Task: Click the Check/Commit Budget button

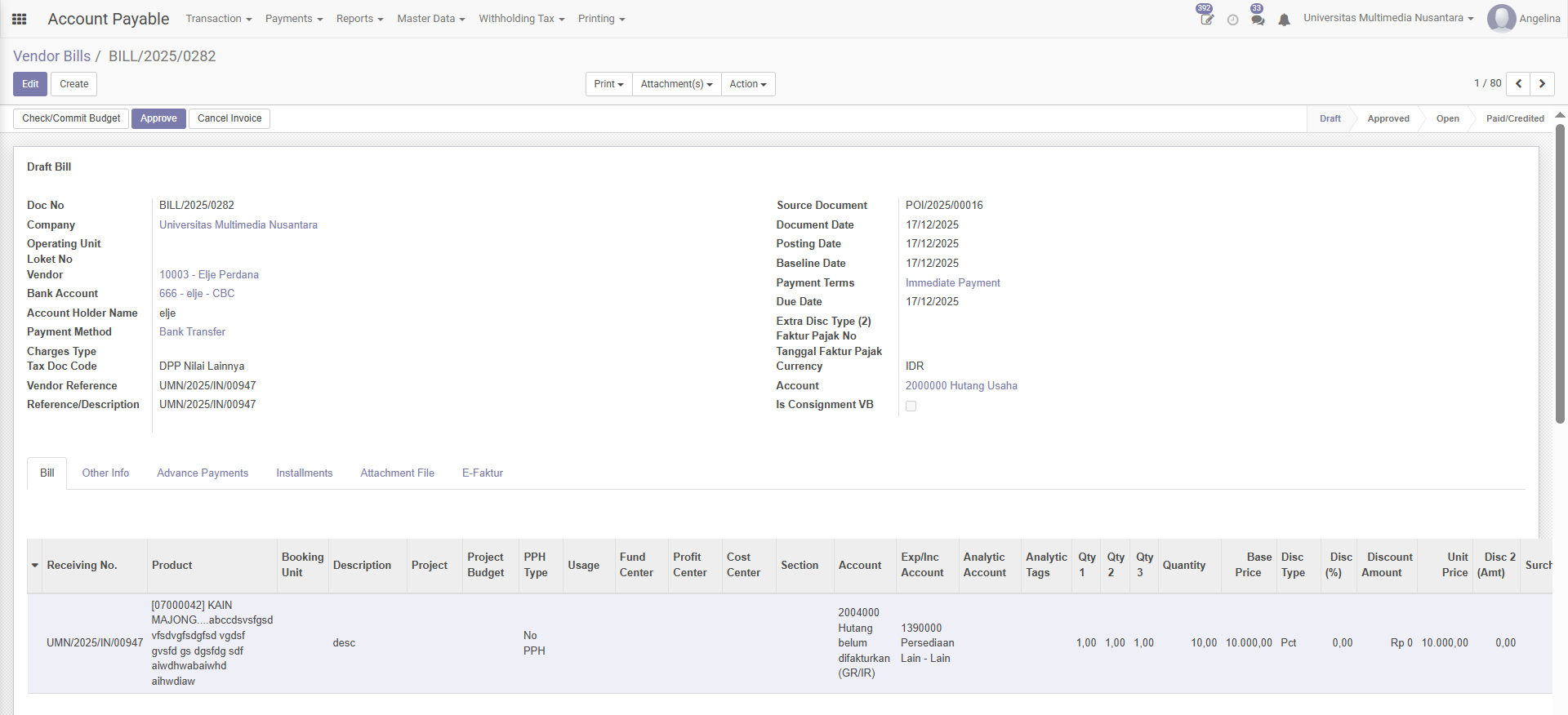Action: point(71,118)
